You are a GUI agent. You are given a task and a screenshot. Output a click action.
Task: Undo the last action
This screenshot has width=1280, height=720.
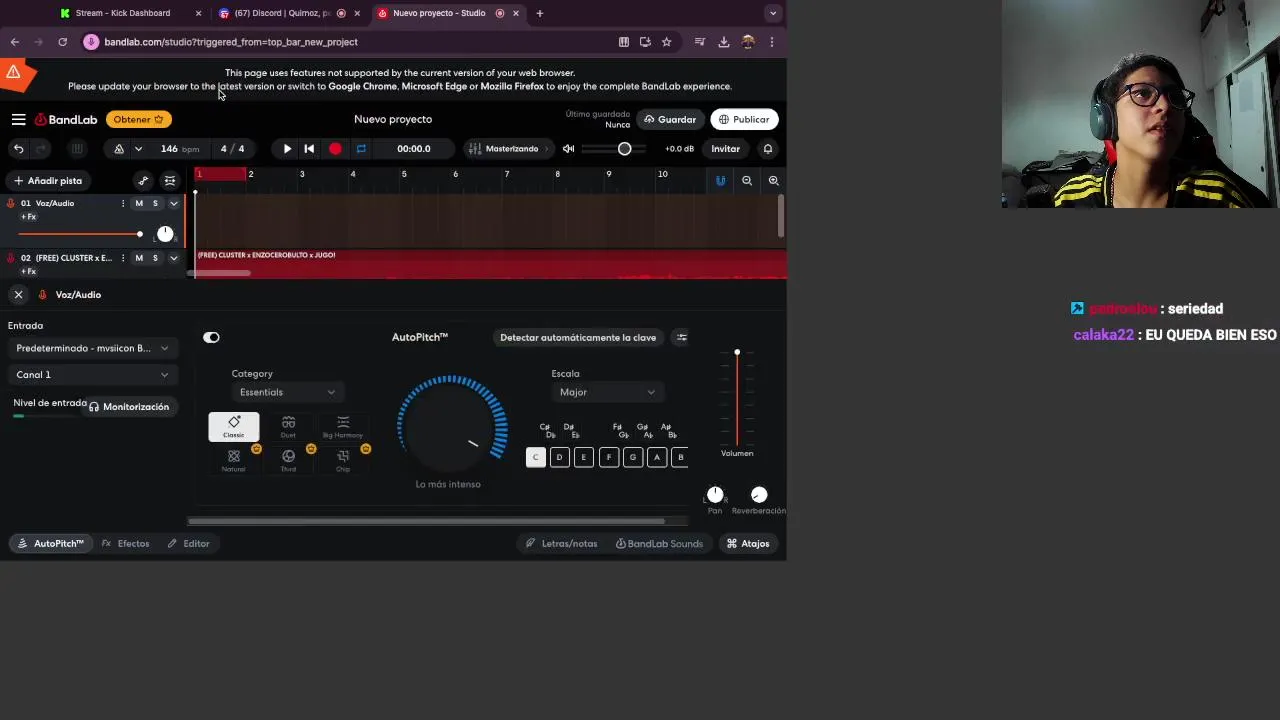click(18, 149)
